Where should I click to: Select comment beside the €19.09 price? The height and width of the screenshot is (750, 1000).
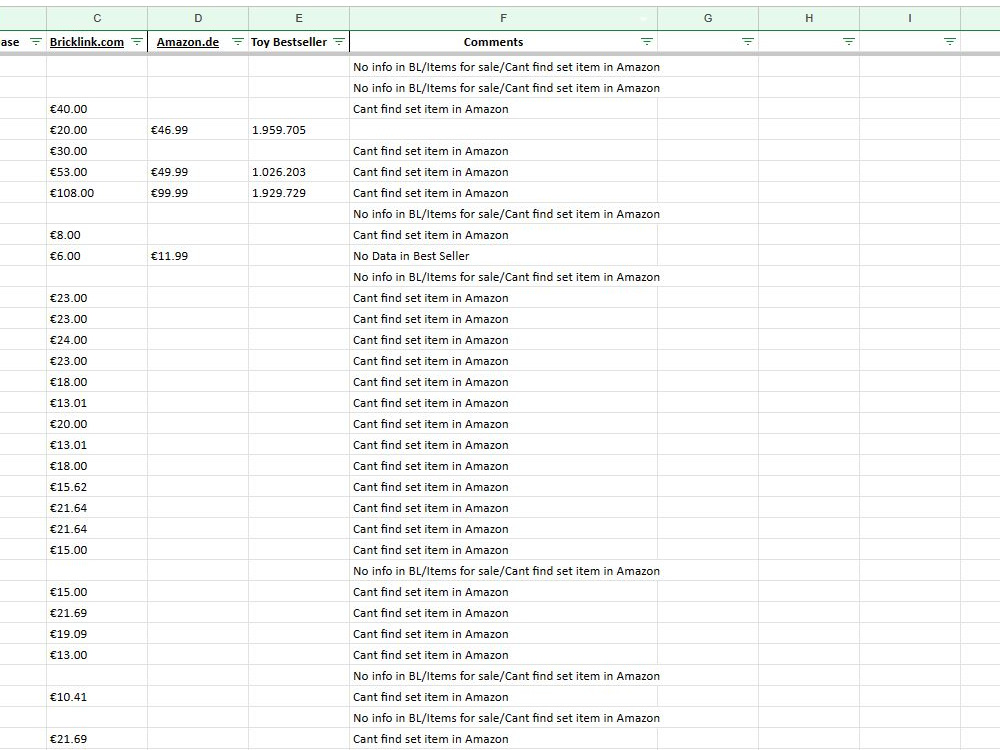(x=503, y=635)
